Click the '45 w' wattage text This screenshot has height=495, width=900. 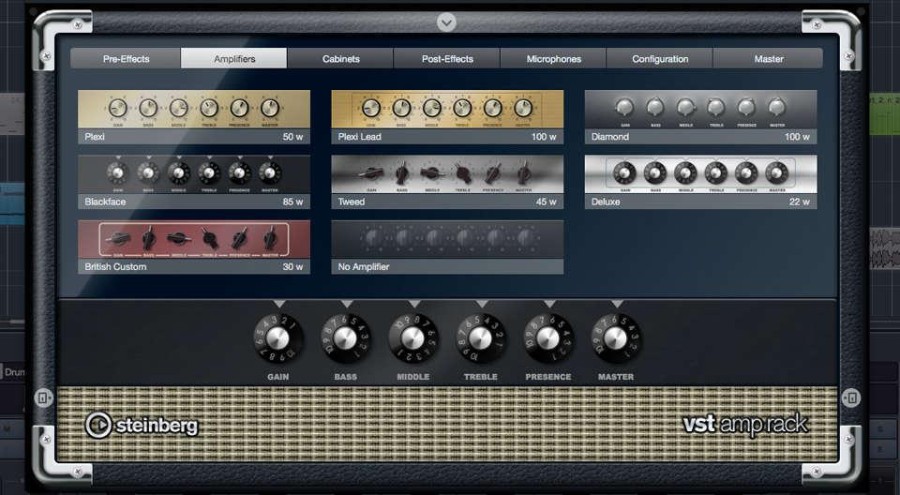(x=546, y=202)
